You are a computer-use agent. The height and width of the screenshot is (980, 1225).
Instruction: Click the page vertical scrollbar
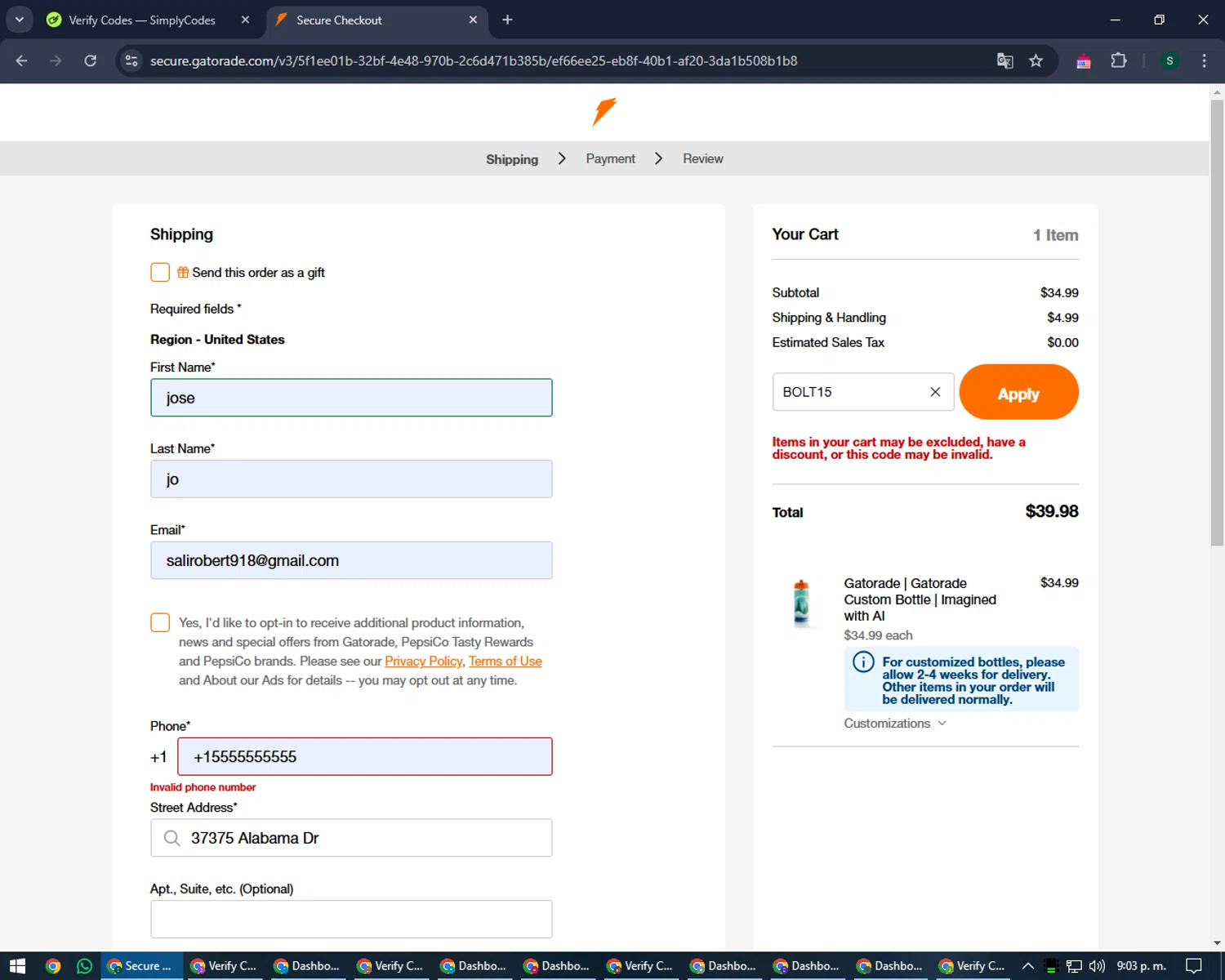(1217, 323)
